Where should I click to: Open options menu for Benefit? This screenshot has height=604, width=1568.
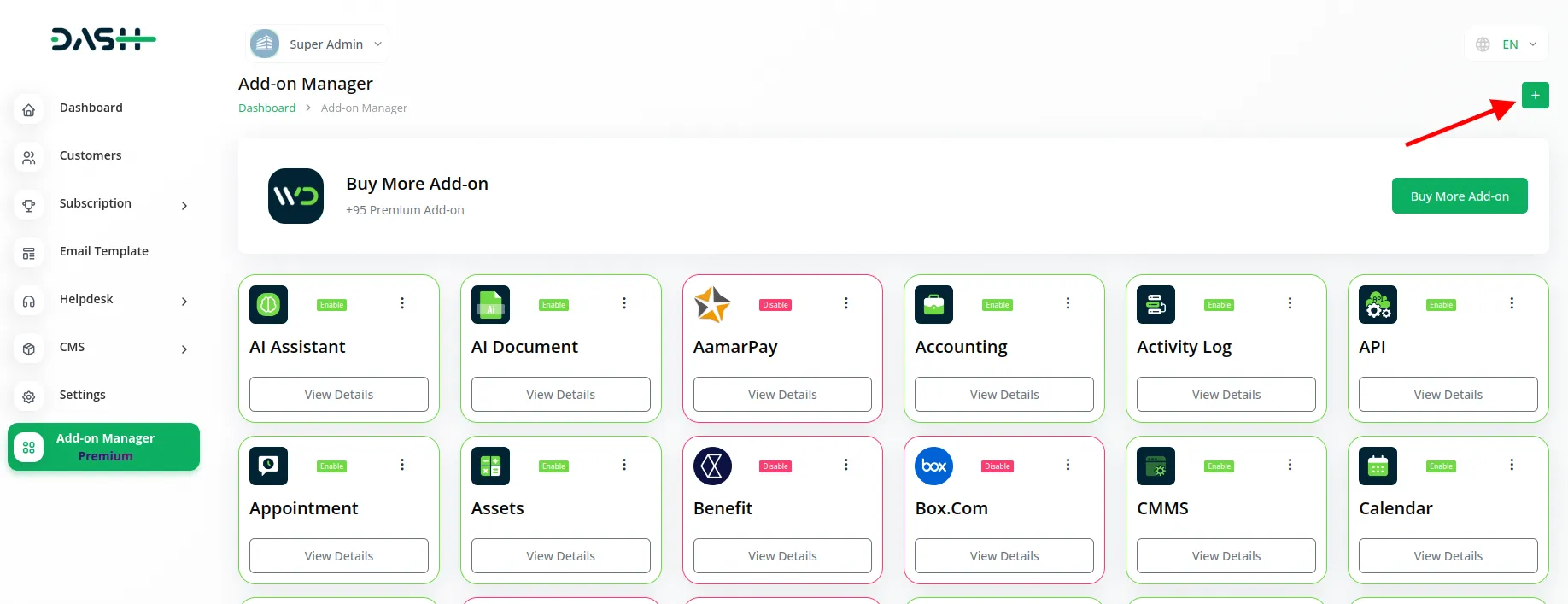[x=846, y=465]
